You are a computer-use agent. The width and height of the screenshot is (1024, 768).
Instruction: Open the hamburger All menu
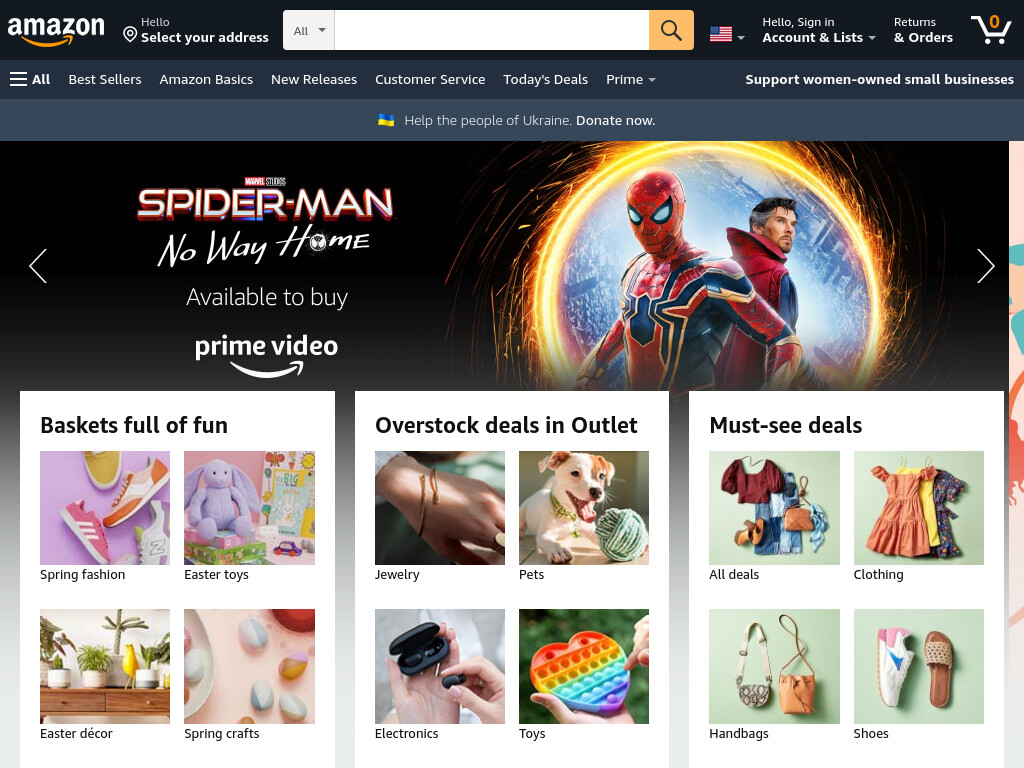click(x=30, y=80)
